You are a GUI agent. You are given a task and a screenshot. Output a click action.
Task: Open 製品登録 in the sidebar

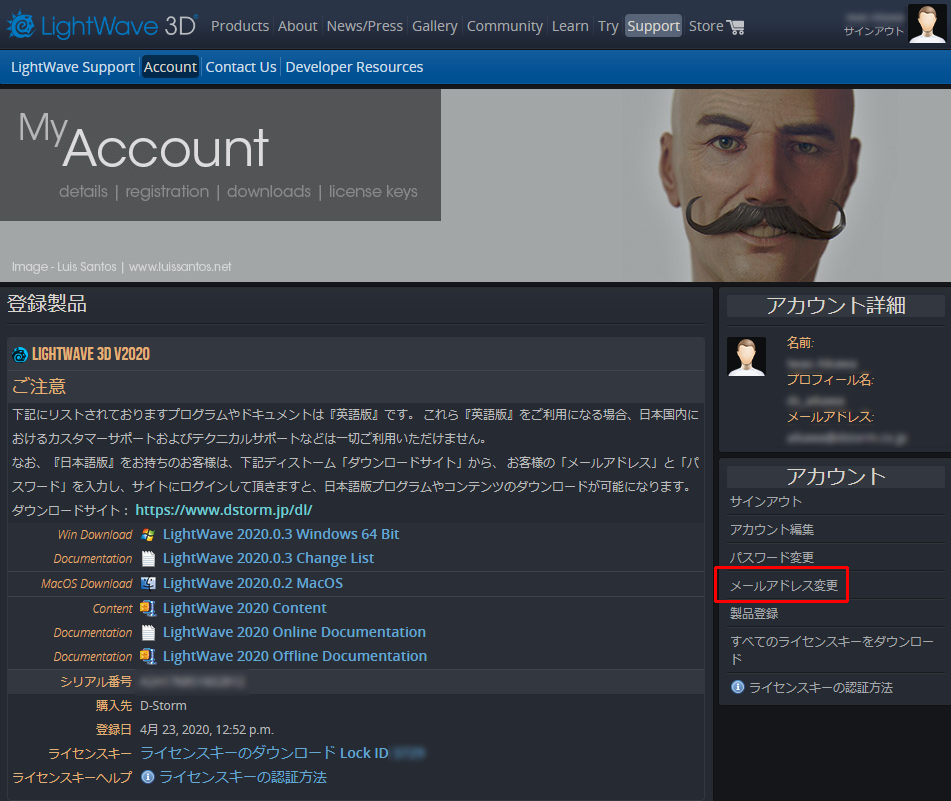754,613
